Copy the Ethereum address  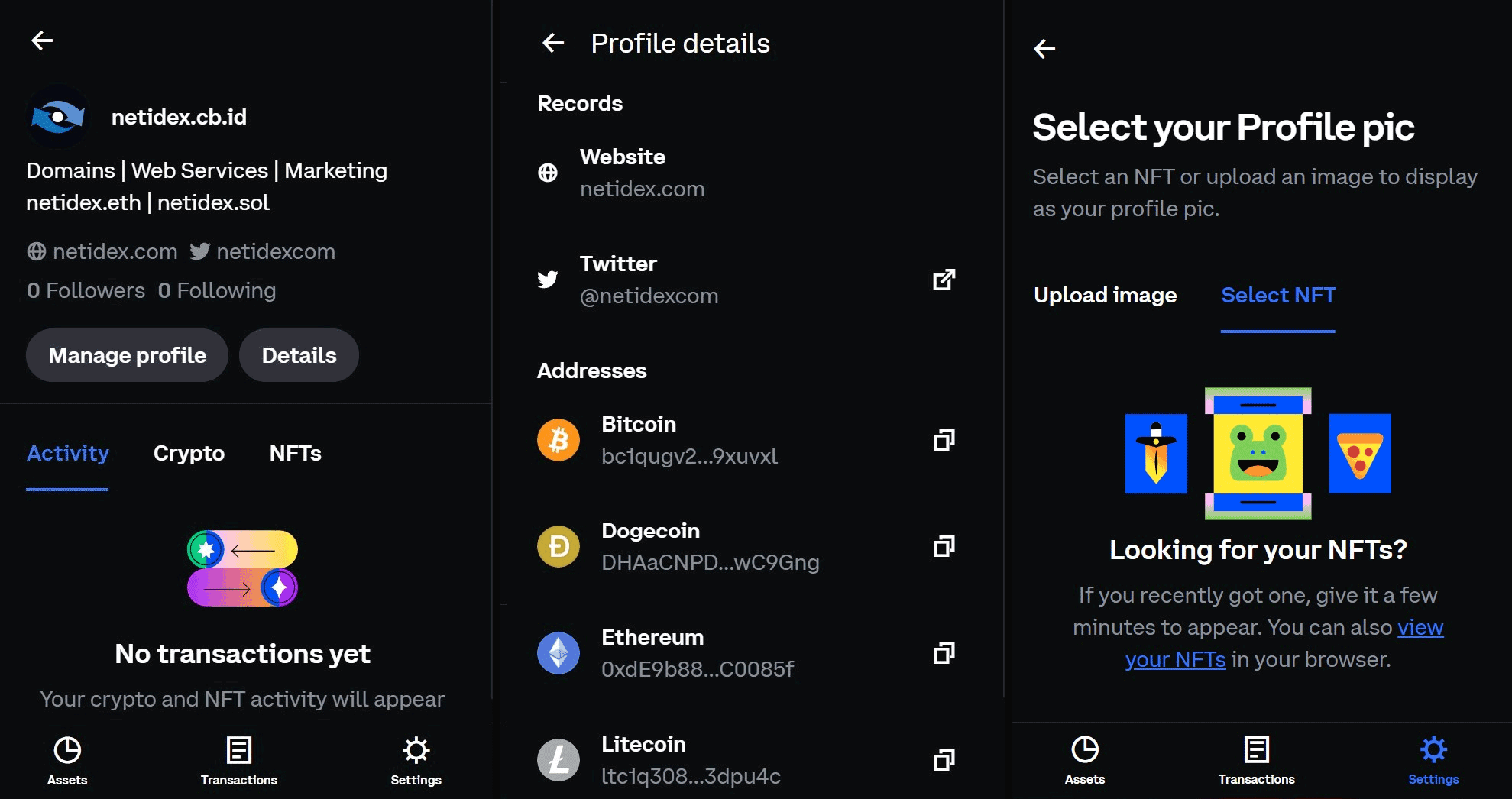[945, 653]
